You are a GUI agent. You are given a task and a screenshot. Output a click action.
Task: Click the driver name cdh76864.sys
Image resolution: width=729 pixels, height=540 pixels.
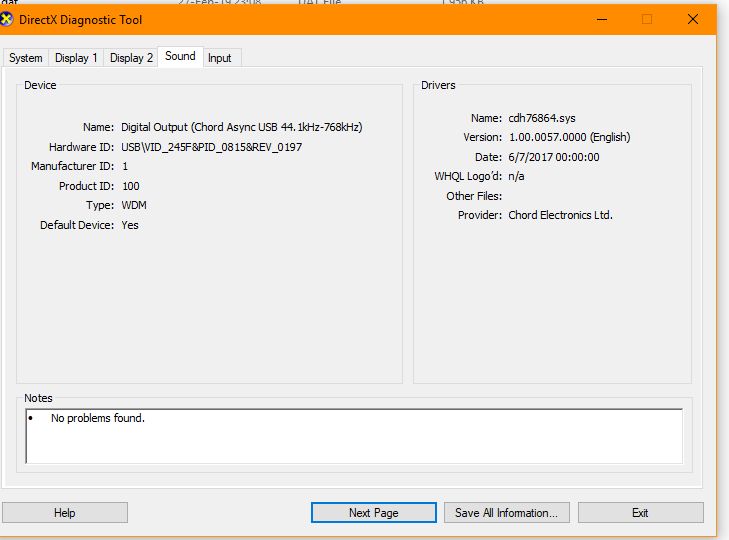tap(542, 118)
